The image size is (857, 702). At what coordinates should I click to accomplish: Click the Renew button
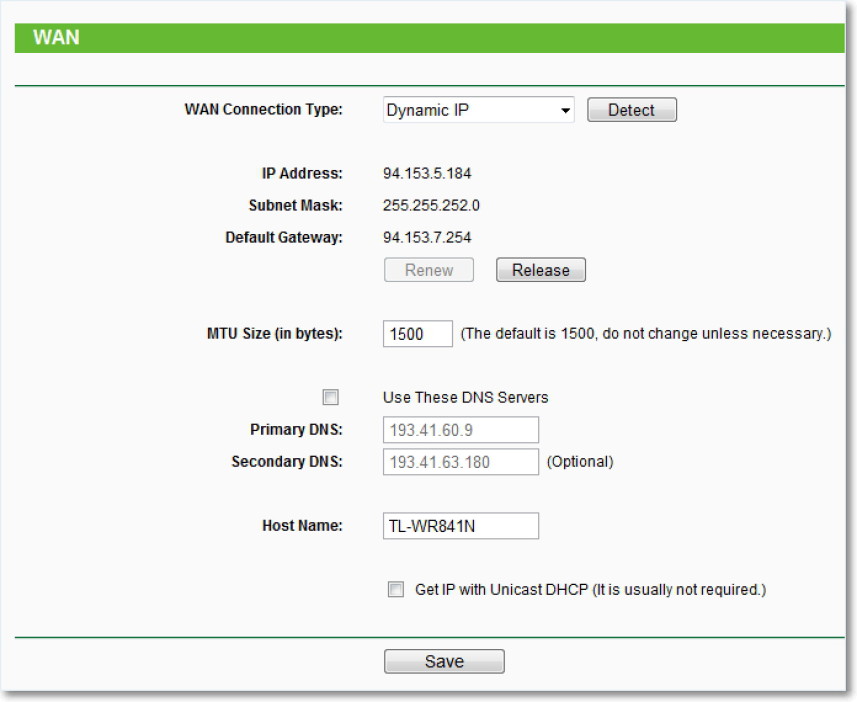click(x=429, y=270)
